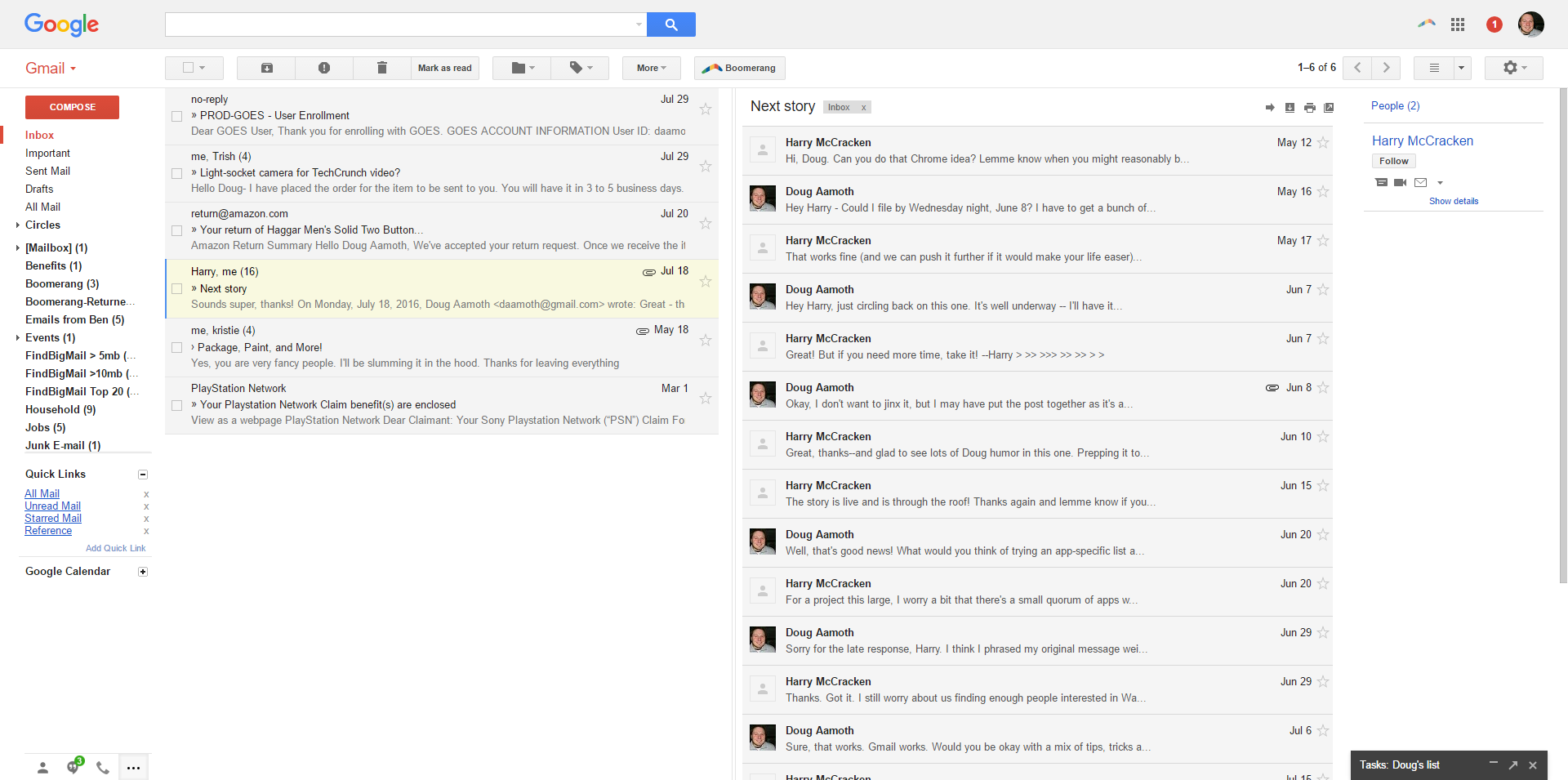This screenshot has height=780, width=1568.
Task: Check the checkbox on the no-reply email
Action: (x=176, y=115)
